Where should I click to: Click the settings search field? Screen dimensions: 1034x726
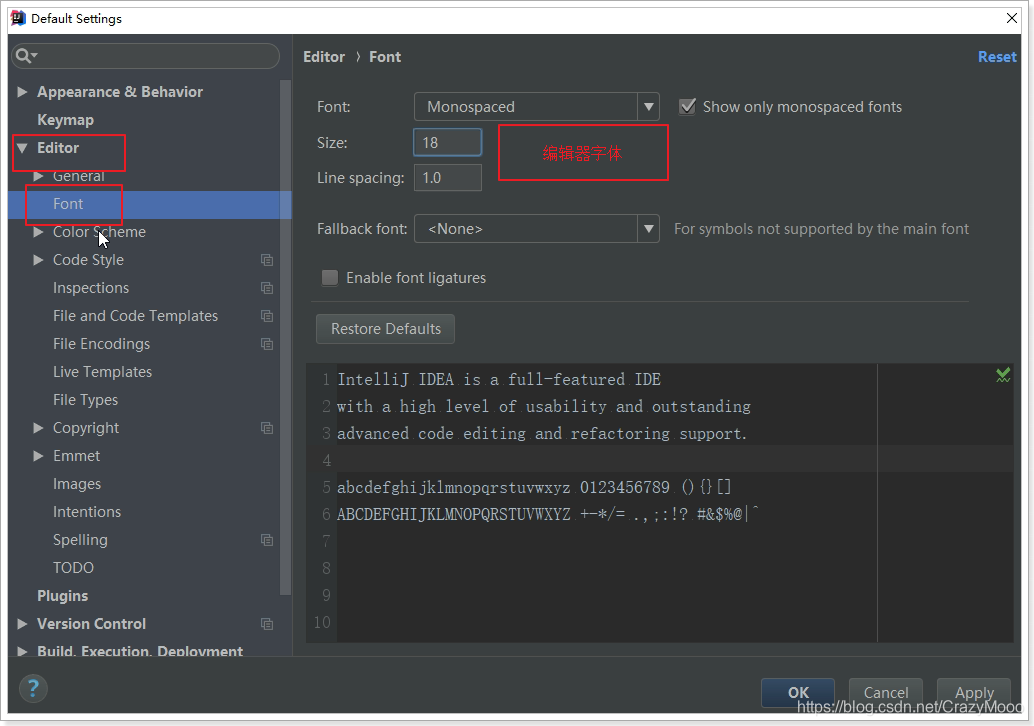146,56
